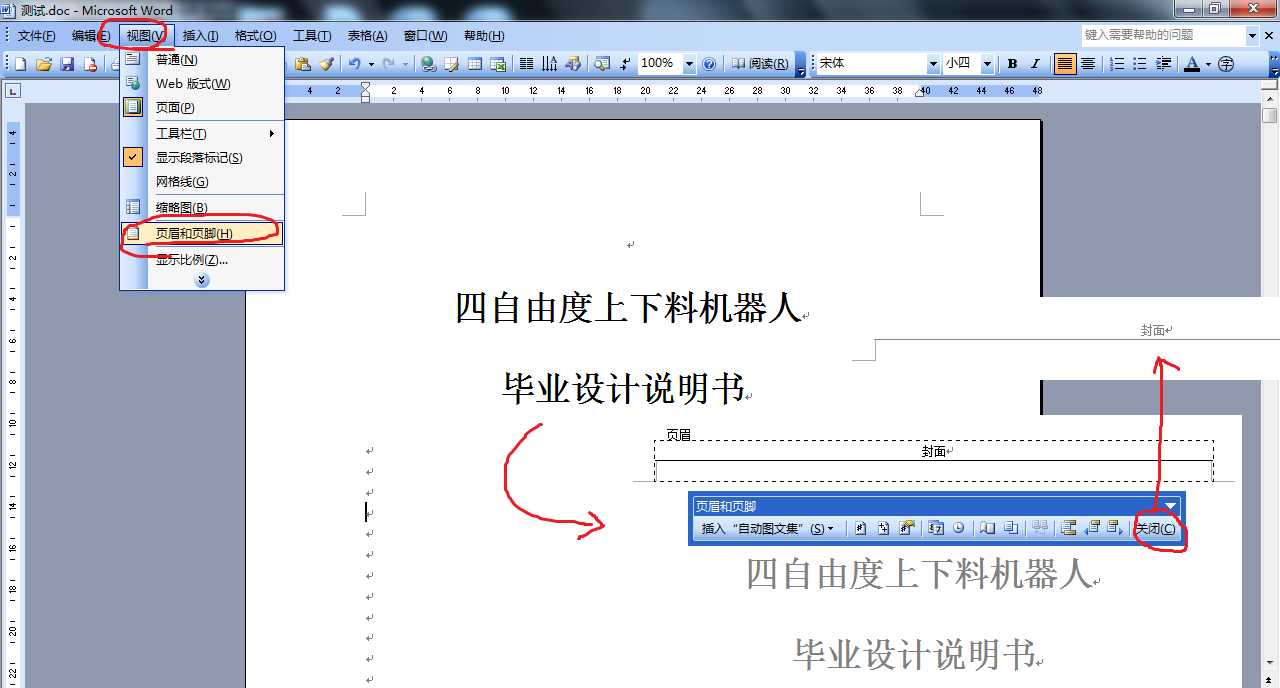This screenshot has width=1280, height=688.
Task: Apply bulleted list formatting
Action: (1140, 64)
